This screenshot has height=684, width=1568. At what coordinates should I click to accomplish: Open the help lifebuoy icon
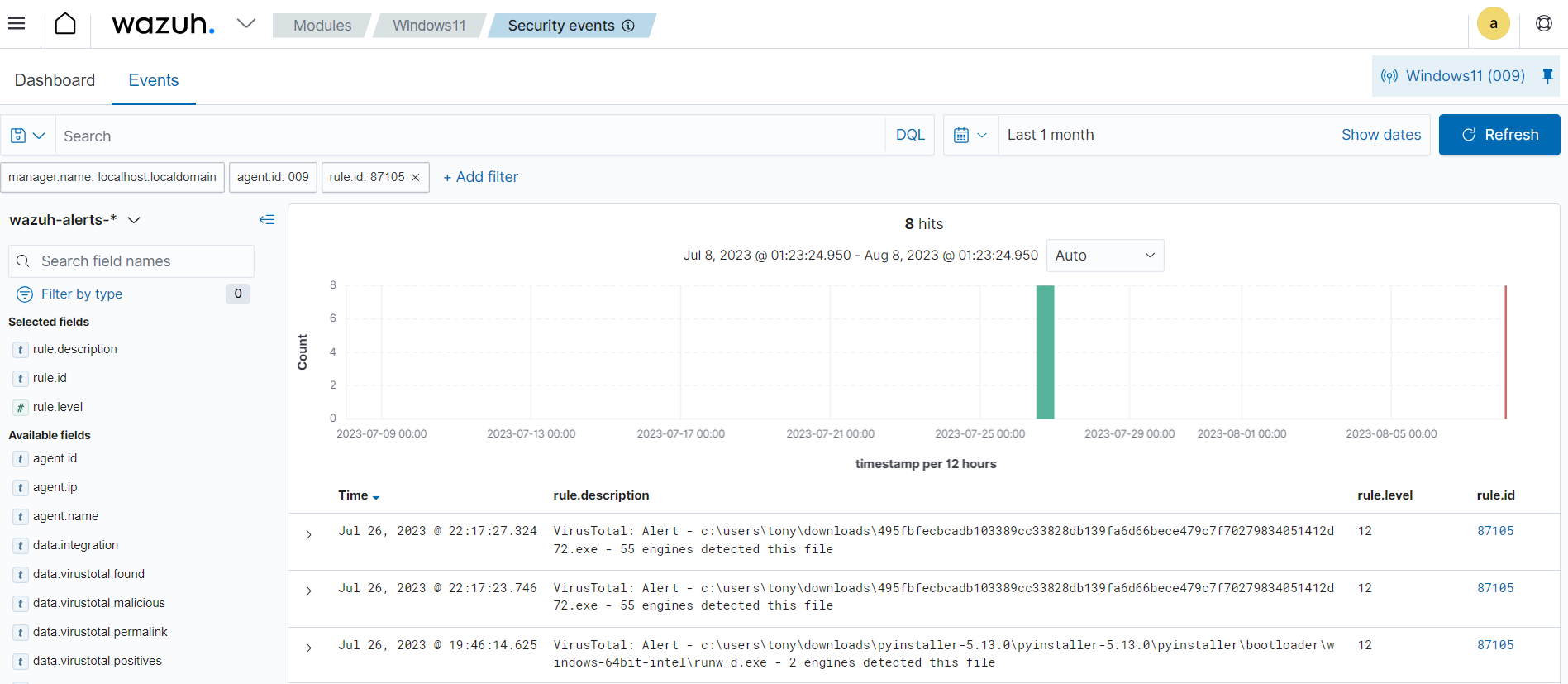1543,23
